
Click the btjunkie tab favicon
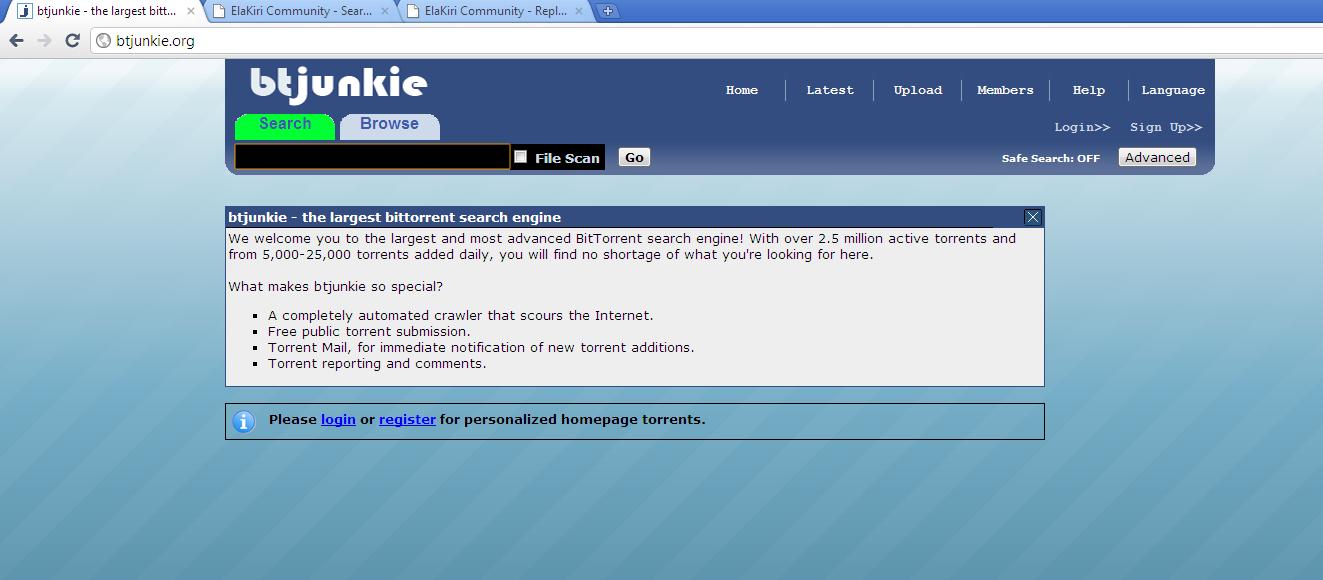click(x=25, y=11)
